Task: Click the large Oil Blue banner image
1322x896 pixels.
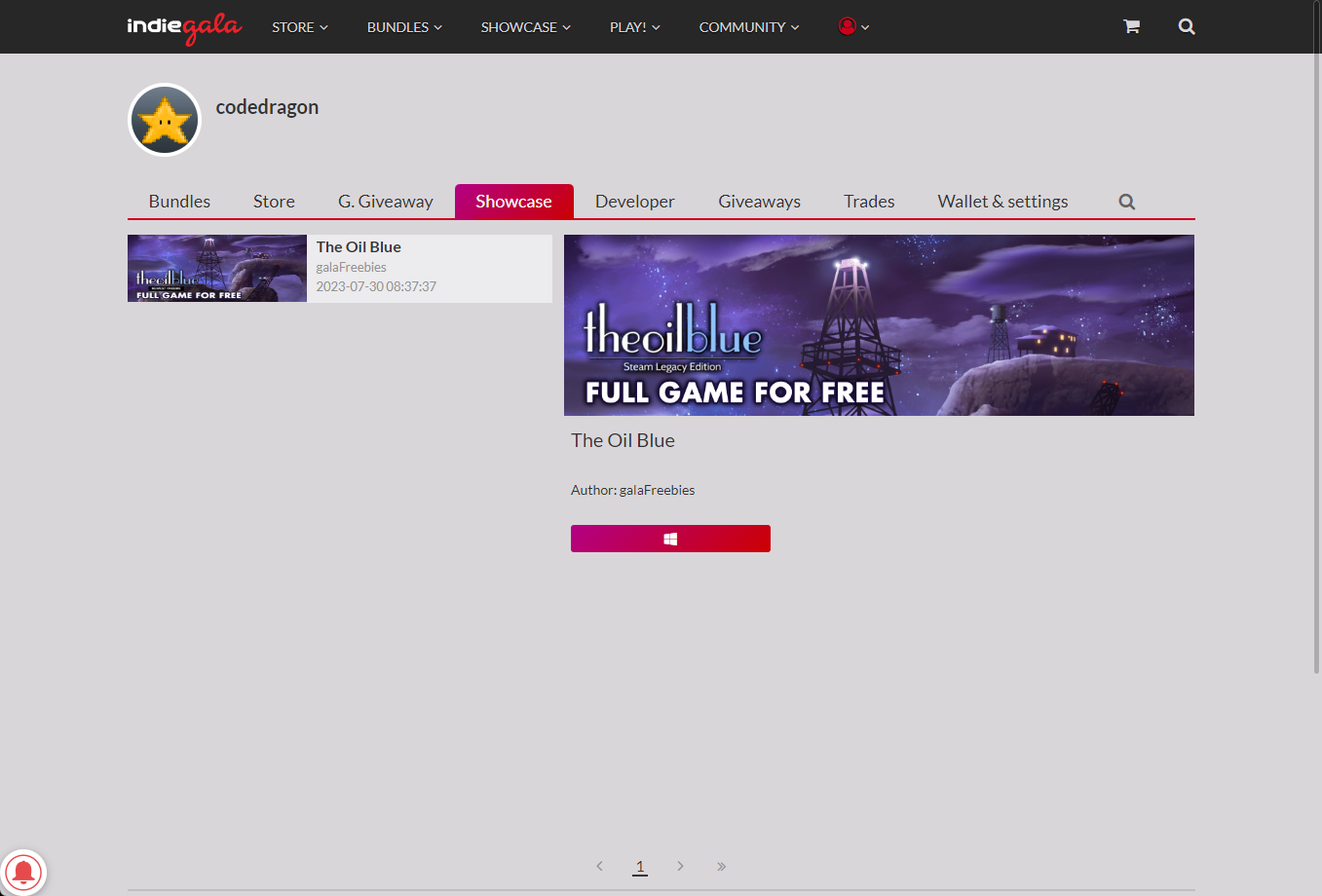Action: tap(879, 325)
